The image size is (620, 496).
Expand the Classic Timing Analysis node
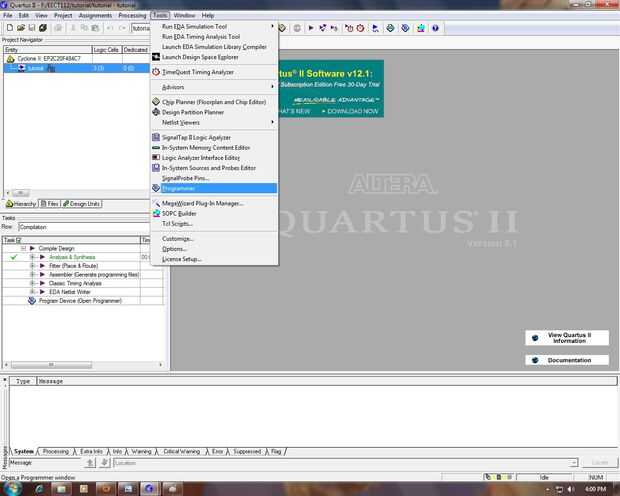coord(33,283)
